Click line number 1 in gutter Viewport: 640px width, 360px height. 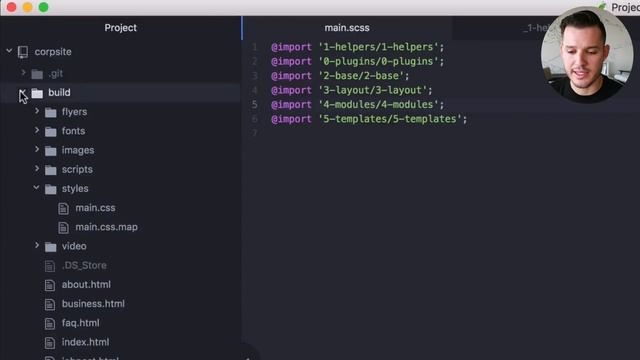point(255,47)
